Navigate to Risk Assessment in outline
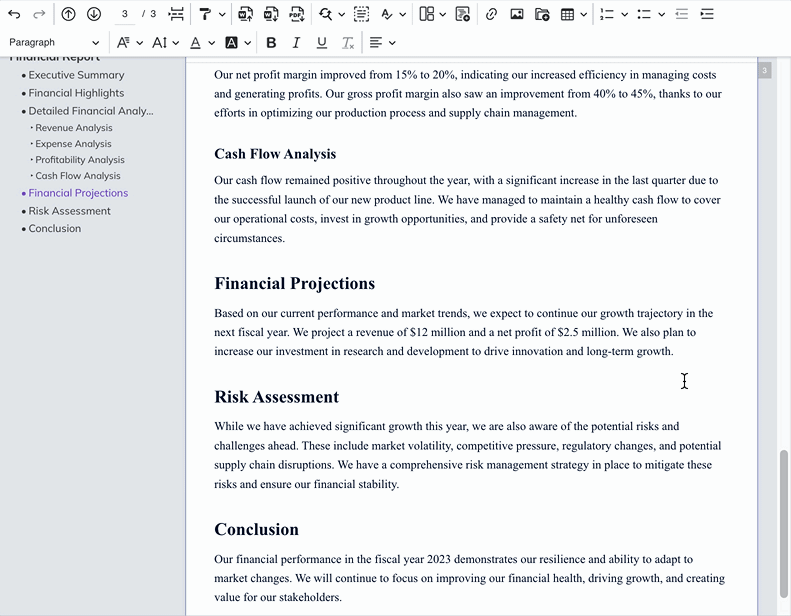Screen dimensions: 791x616 point(69,211)
